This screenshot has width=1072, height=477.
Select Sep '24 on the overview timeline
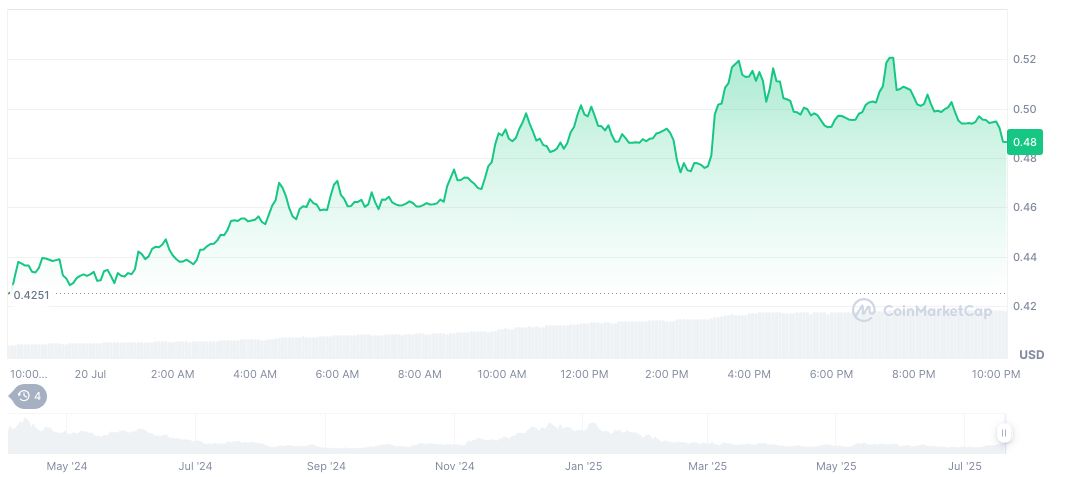coord(325,466)
